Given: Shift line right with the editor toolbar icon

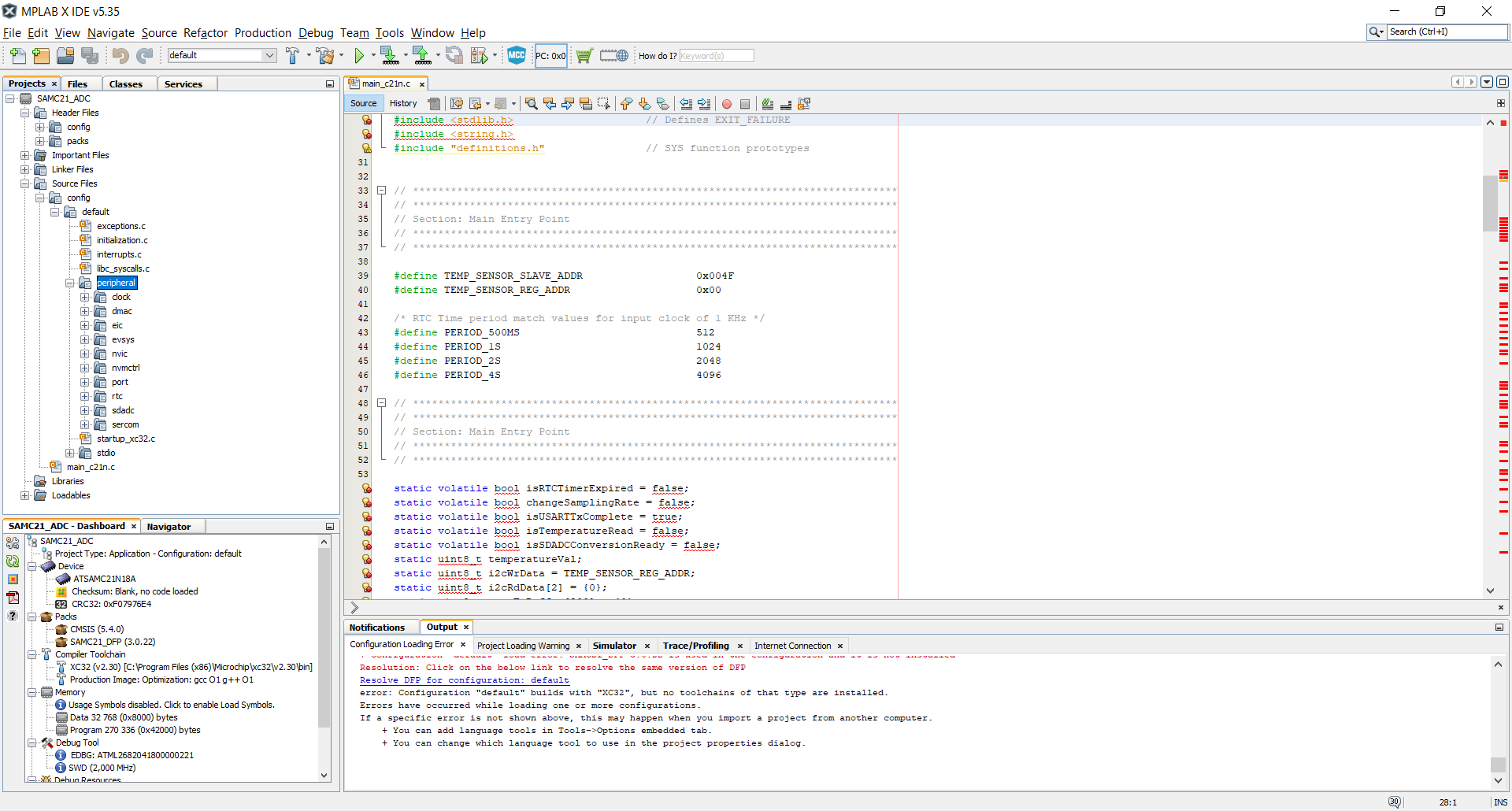Looking at the screenshot, I should [x=704, y=103].
